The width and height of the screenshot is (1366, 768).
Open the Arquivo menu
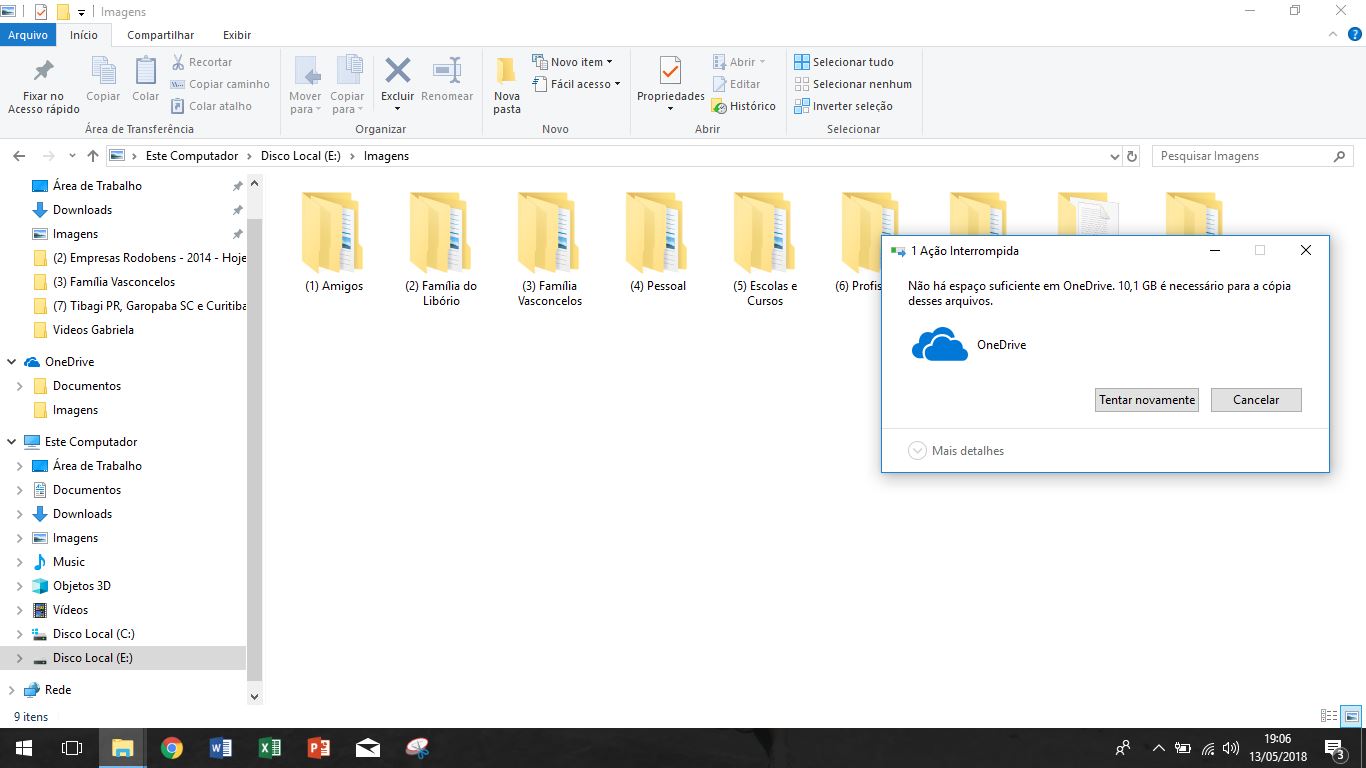[x=28, y=35]
